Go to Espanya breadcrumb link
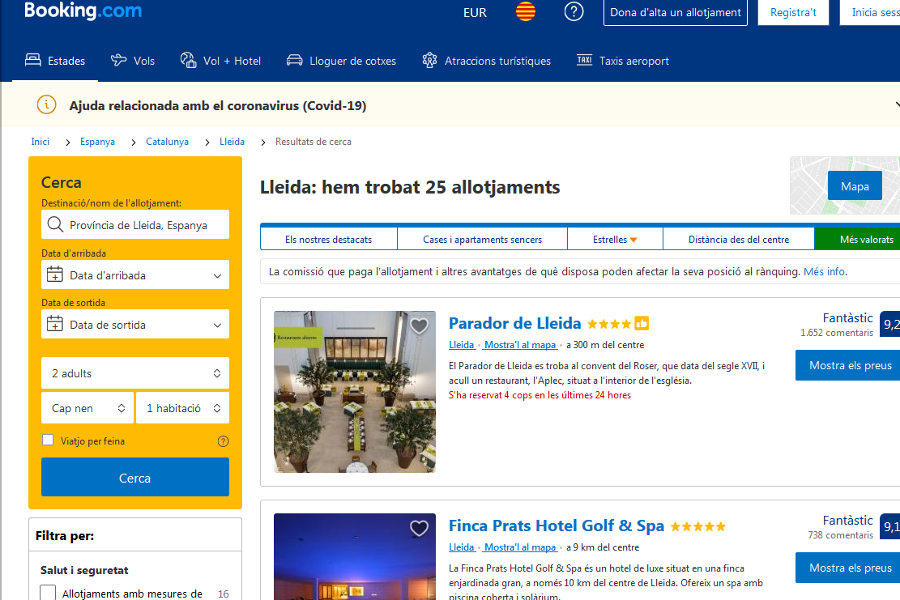900x600 pixels. click(97, 141)
